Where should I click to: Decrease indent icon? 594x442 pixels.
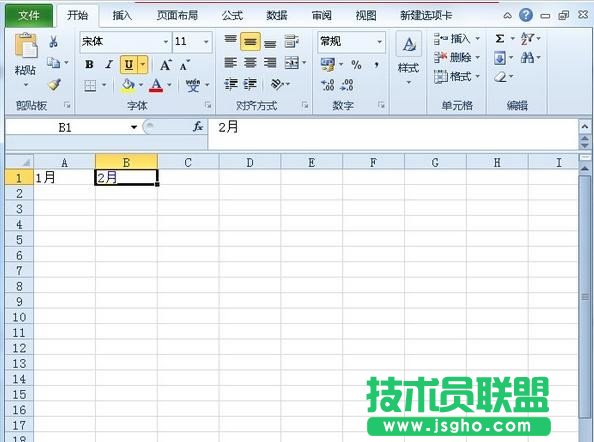(230, 84)
